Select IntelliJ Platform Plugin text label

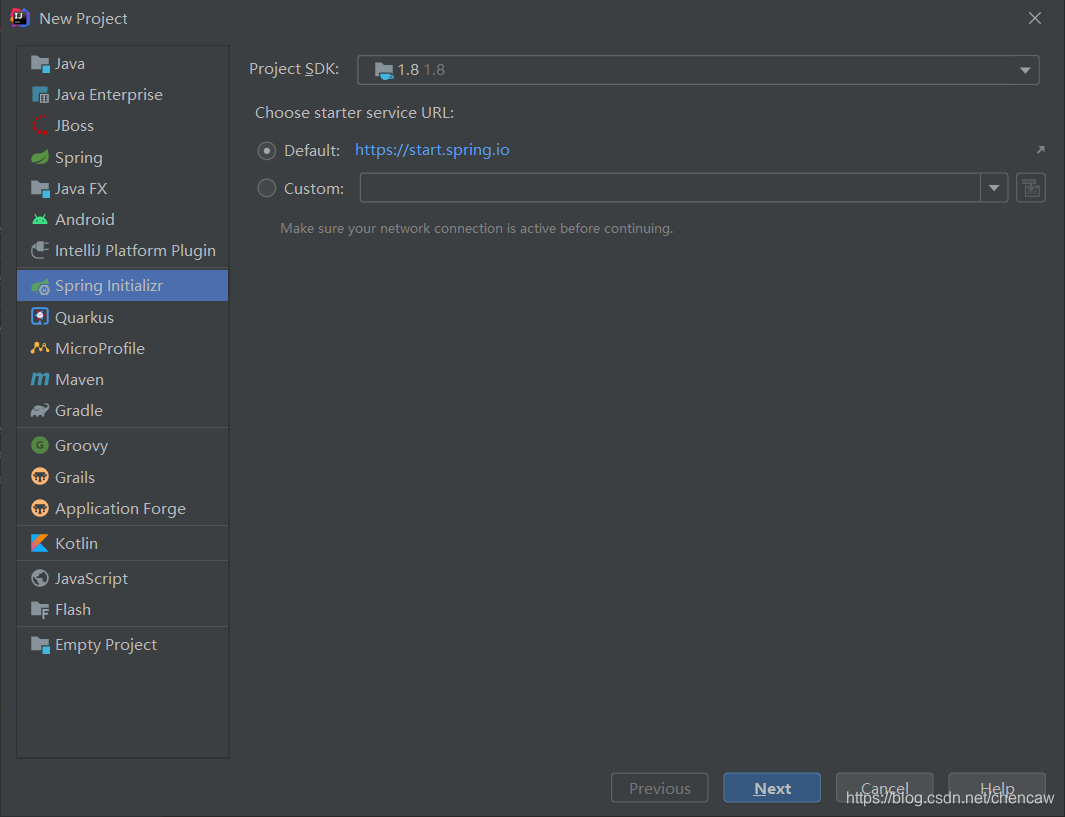click(x=135, y=251)
